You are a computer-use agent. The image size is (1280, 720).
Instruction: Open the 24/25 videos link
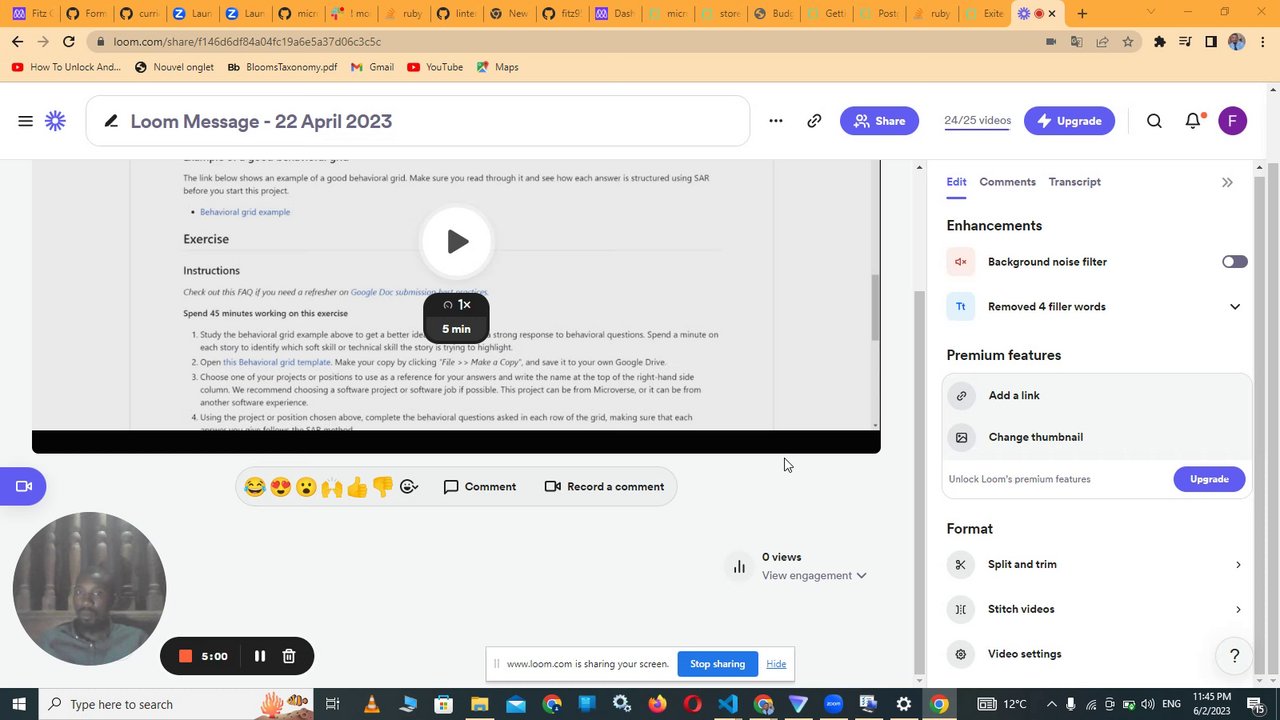(977, 120)
